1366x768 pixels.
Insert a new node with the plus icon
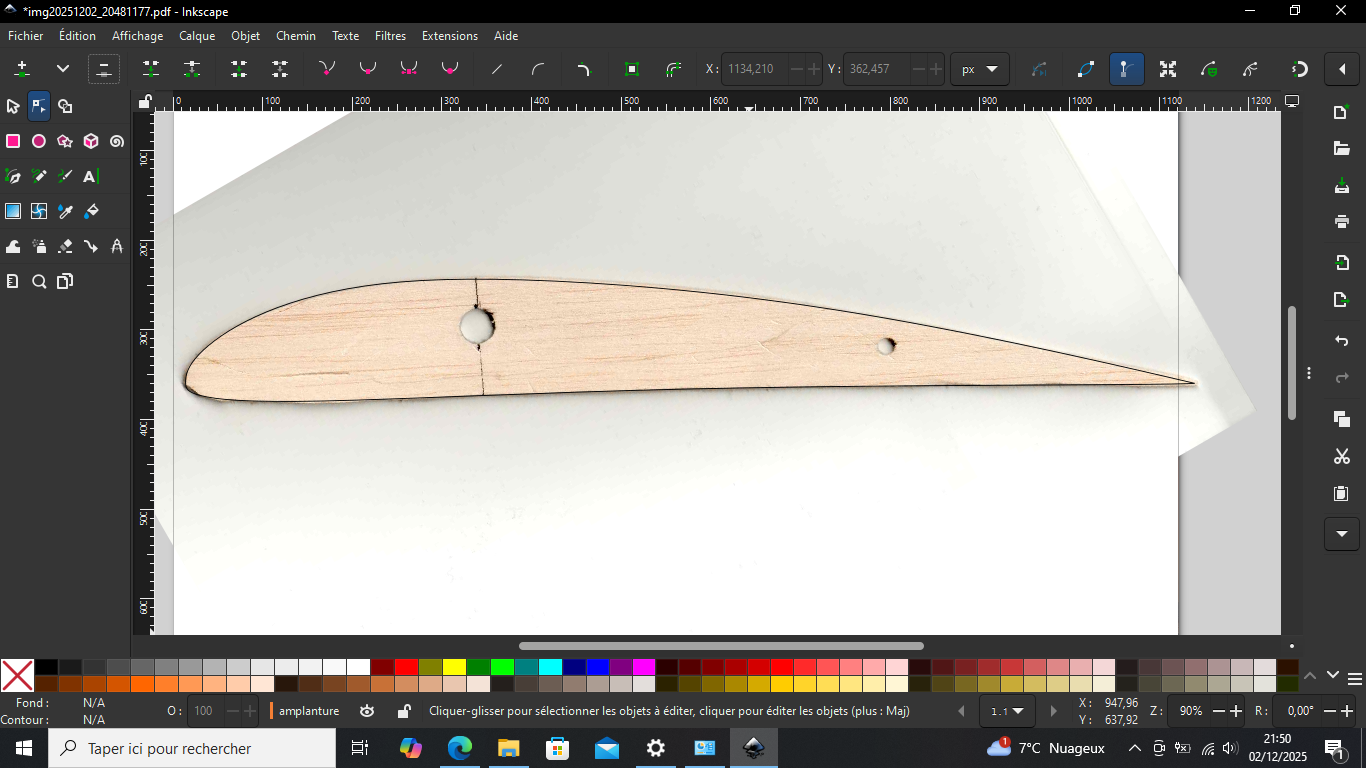pyautogui.click(x=21, y=69)
